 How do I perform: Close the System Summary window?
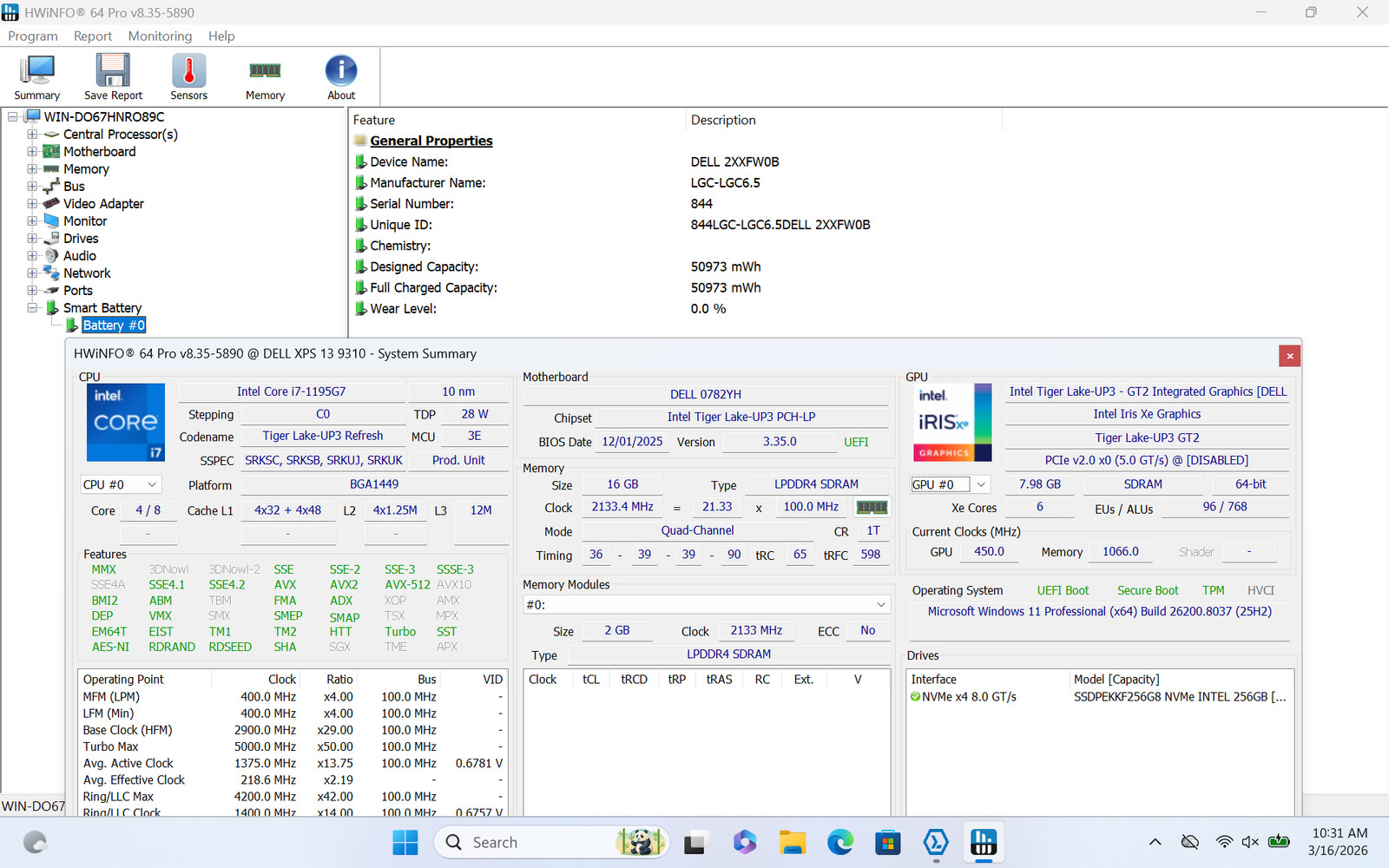point(1289,356)
